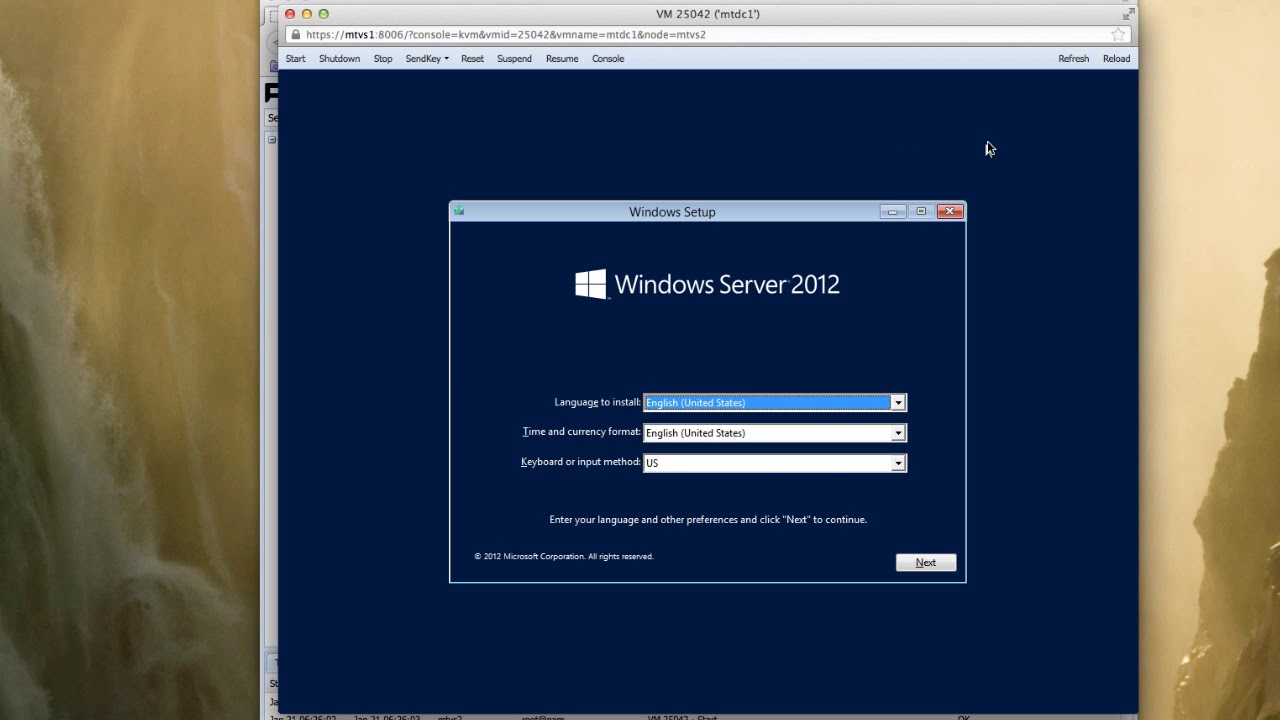
Task: Click the Windows Setup title bar icon
Action: [459, 211]
